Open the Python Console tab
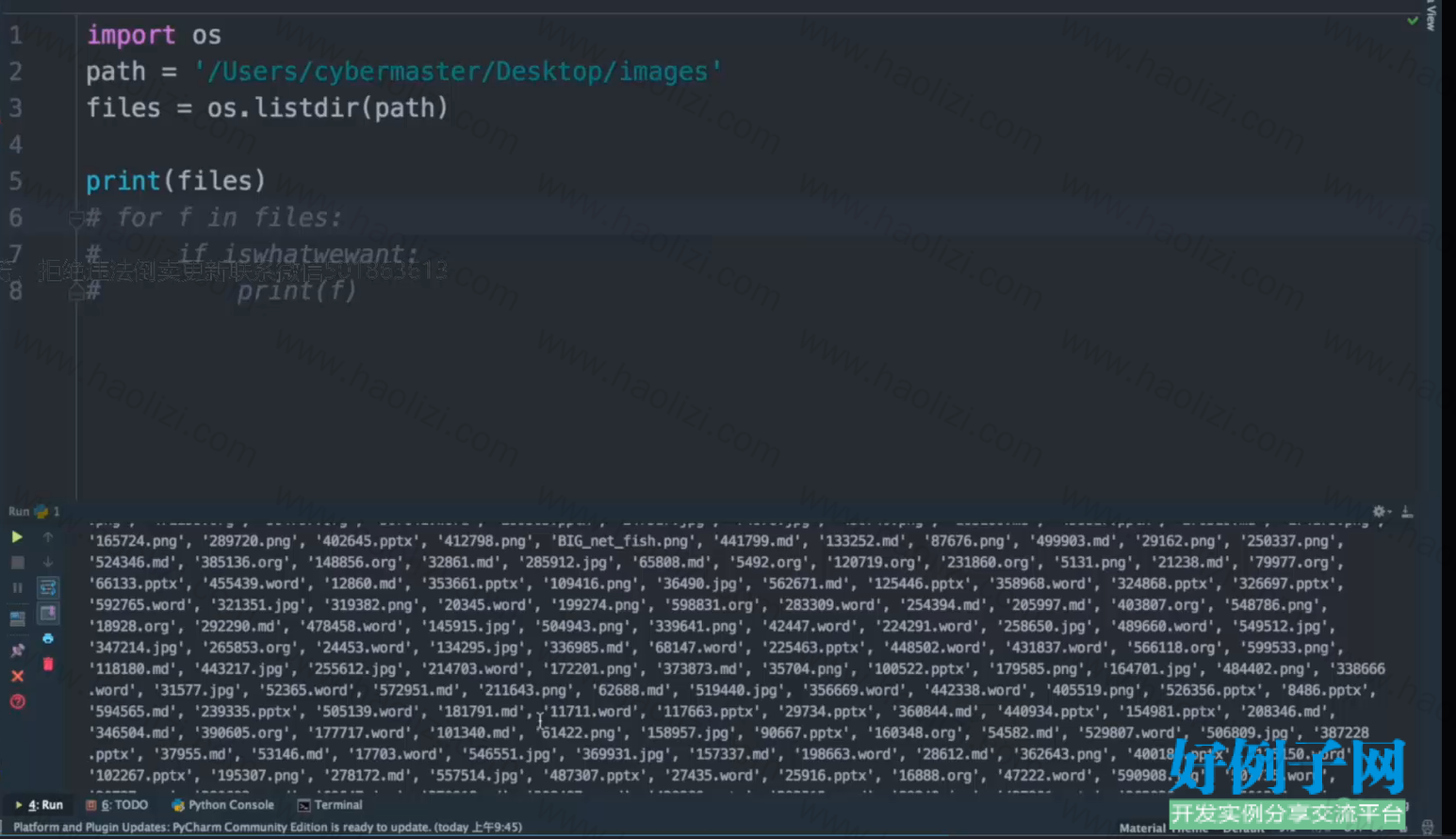This screenshot has width=1456, height=839. click(223, 805)
